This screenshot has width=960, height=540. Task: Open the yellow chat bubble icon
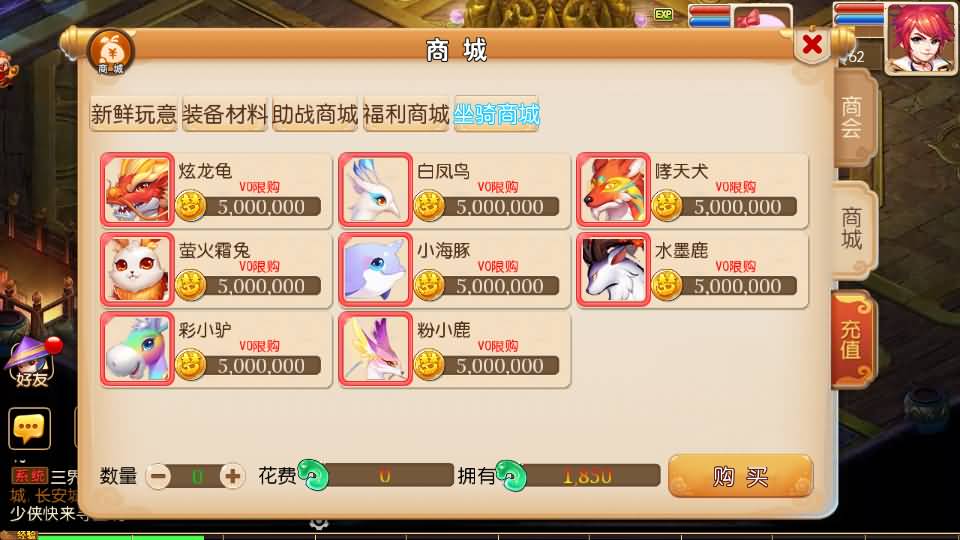pyautogui.click(x=29, y=428)
